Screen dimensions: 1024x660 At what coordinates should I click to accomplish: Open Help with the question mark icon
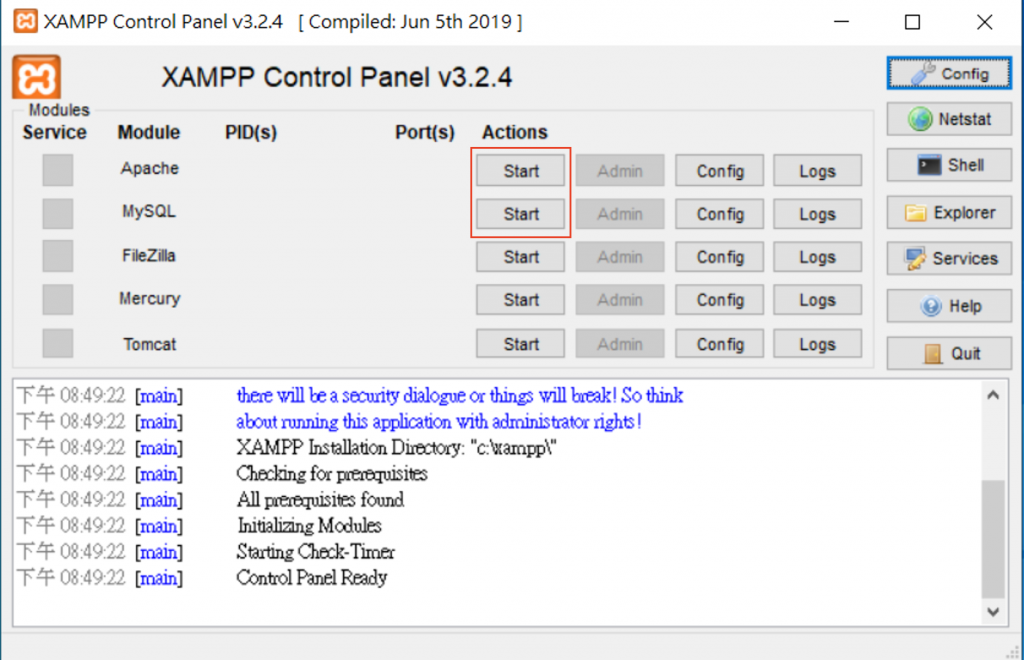[x=949, y=306]
